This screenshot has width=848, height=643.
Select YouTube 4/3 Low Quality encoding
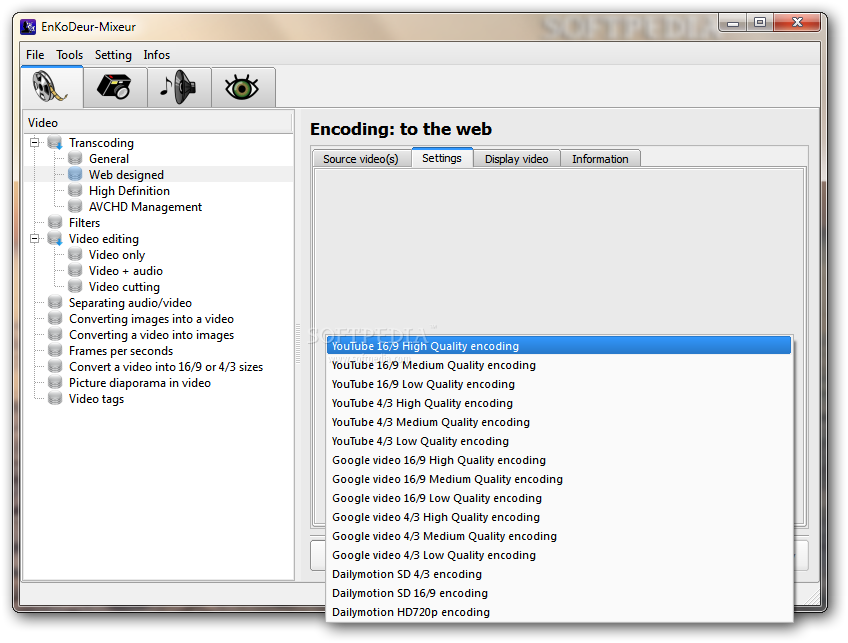click(x=559, y=441)
